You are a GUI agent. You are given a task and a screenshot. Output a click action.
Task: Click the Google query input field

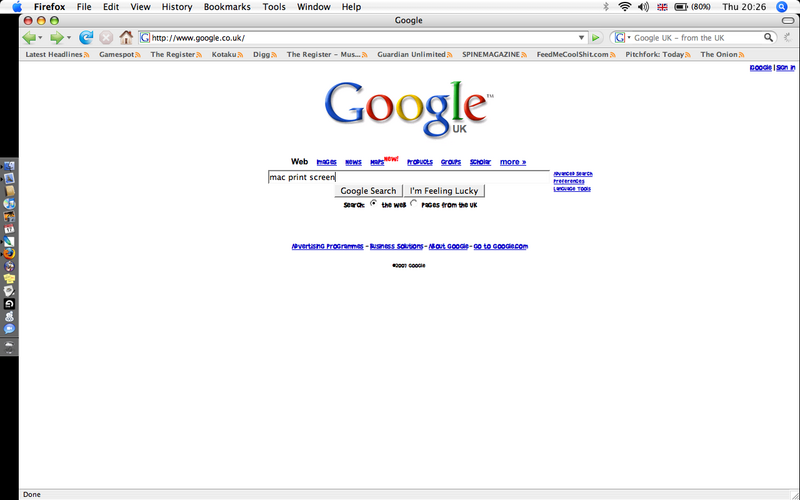click(x=409, y=177)
